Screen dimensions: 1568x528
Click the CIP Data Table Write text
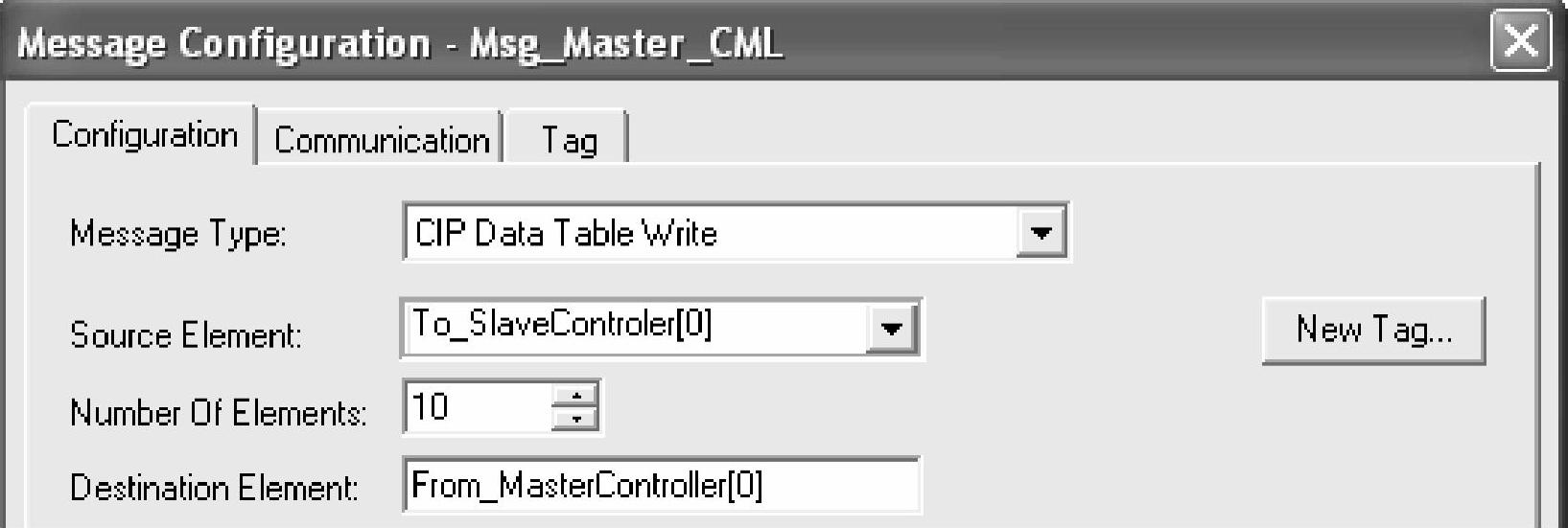(566, 233)
